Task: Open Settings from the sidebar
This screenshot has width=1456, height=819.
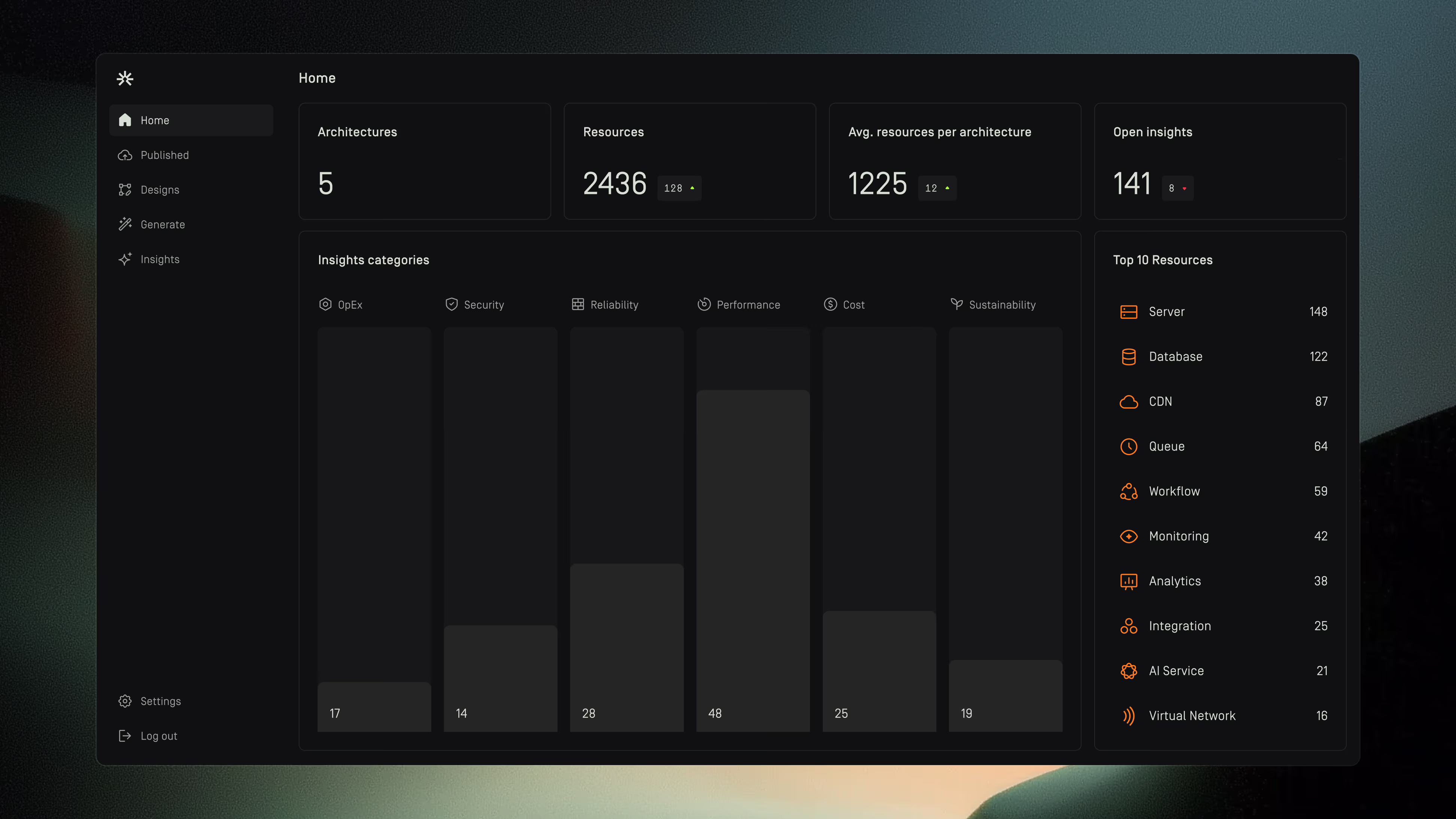Action: (161, 701)
